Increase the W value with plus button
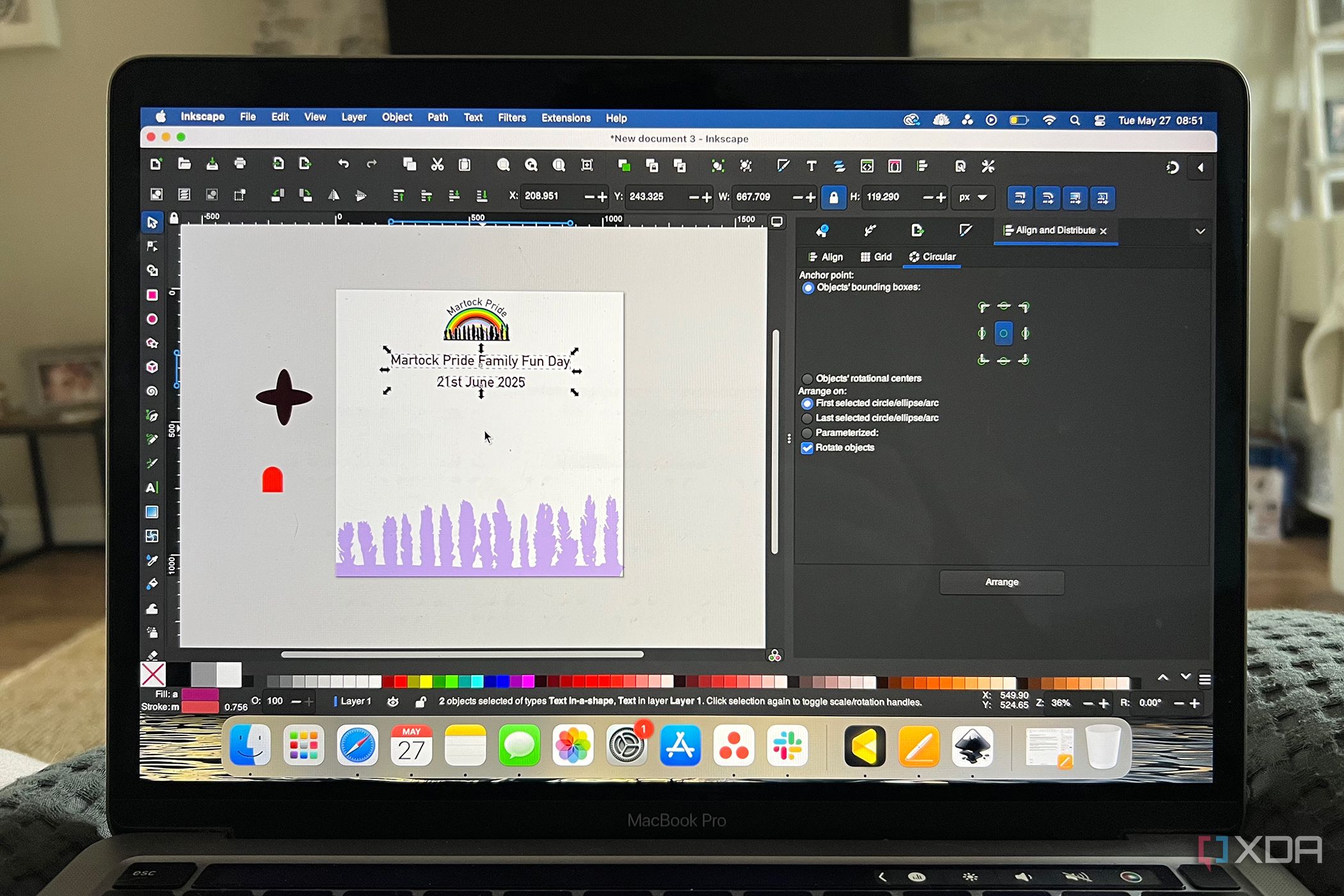This screenshot has width=1344, height=896. pyautogui.click(x=811, y=198)
